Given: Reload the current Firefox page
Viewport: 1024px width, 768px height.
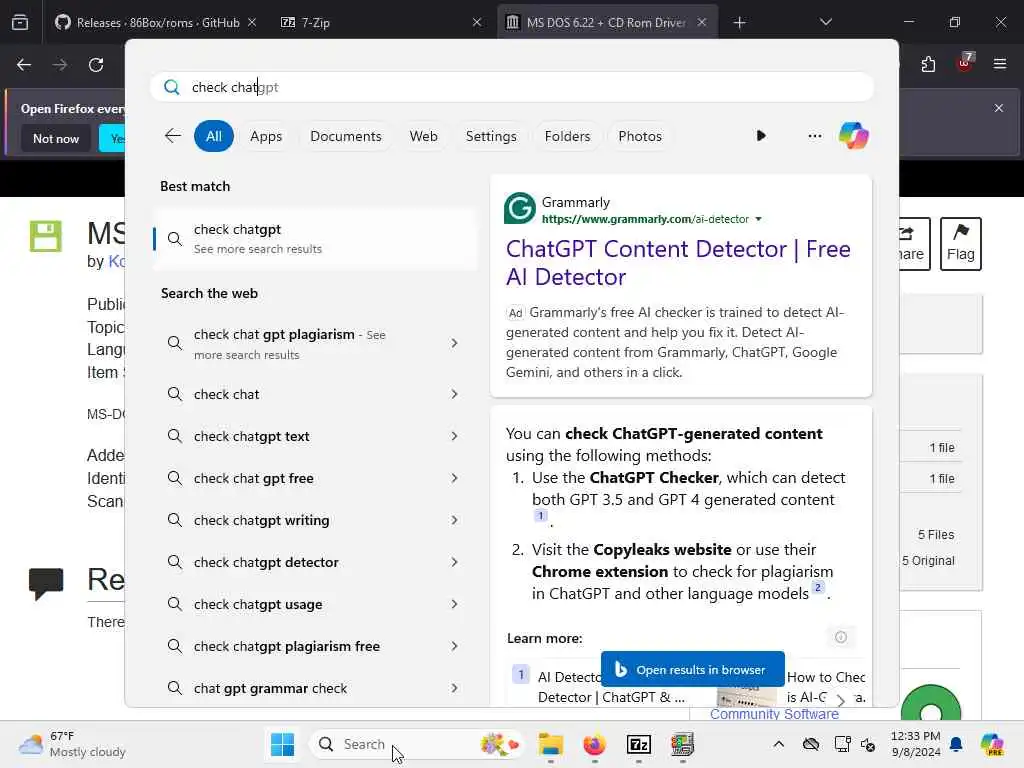Looking at the screenshot, I should 96,65.
